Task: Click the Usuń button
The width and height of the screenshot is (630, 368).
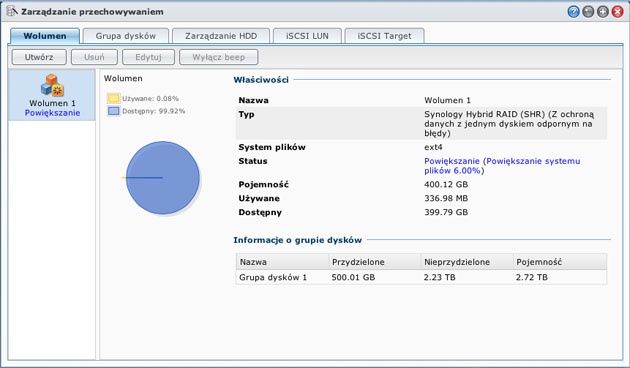Action: (94, 57)
